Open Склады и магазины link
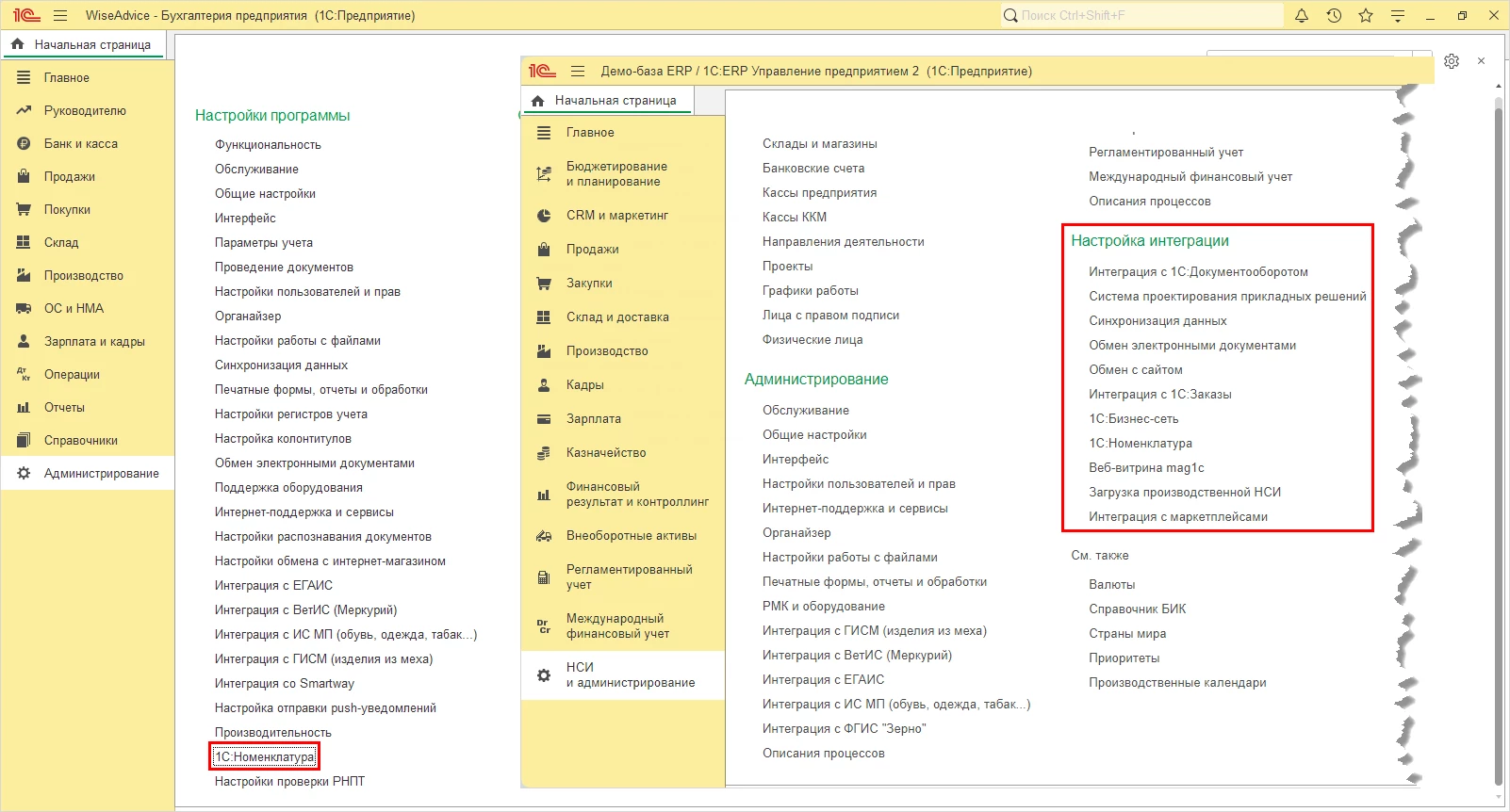Viewport: 1510px width, 812px height. tap(820, 144)
